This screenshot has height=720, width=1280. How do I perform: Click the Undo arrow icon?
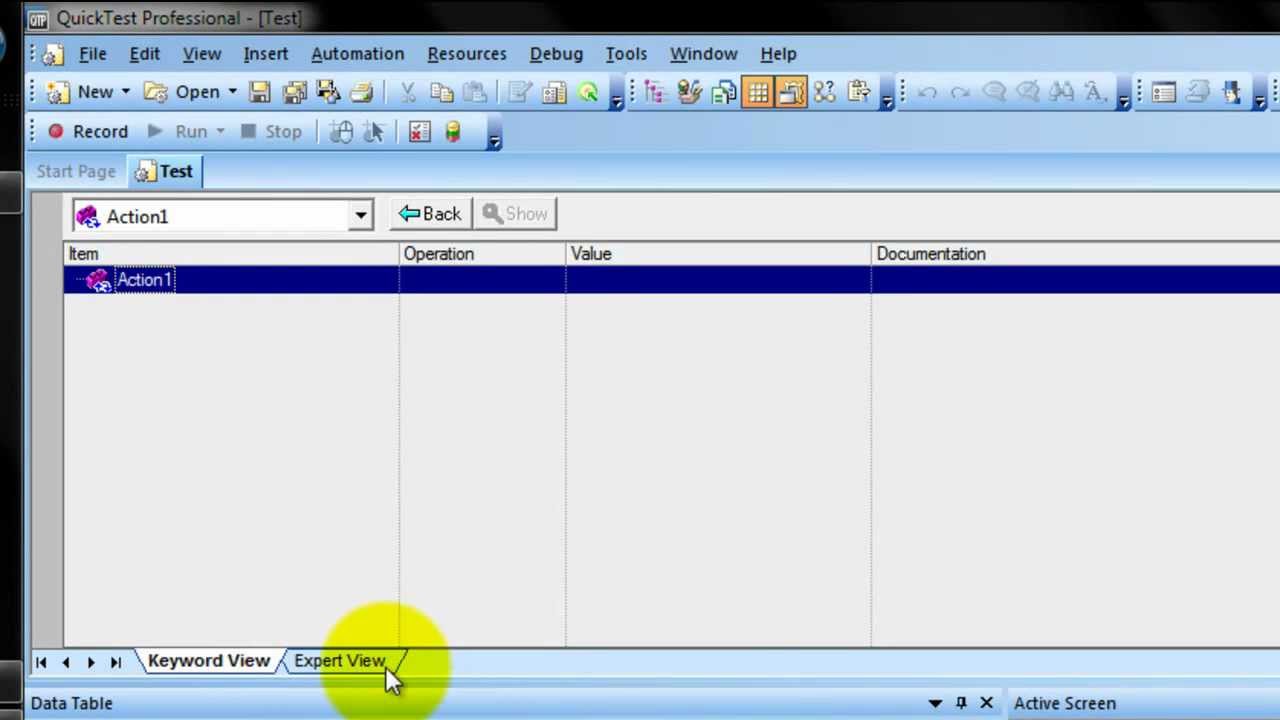(926, 92)
